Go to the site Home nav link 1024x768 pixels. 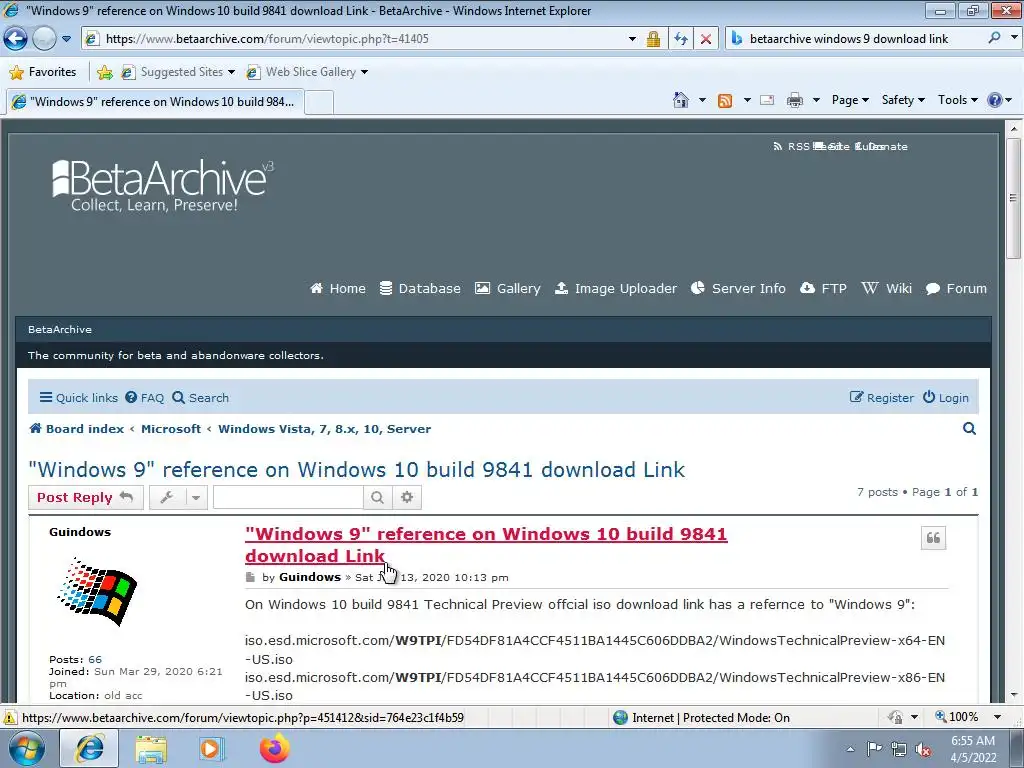pyautogui.click(x=338, y=288)
